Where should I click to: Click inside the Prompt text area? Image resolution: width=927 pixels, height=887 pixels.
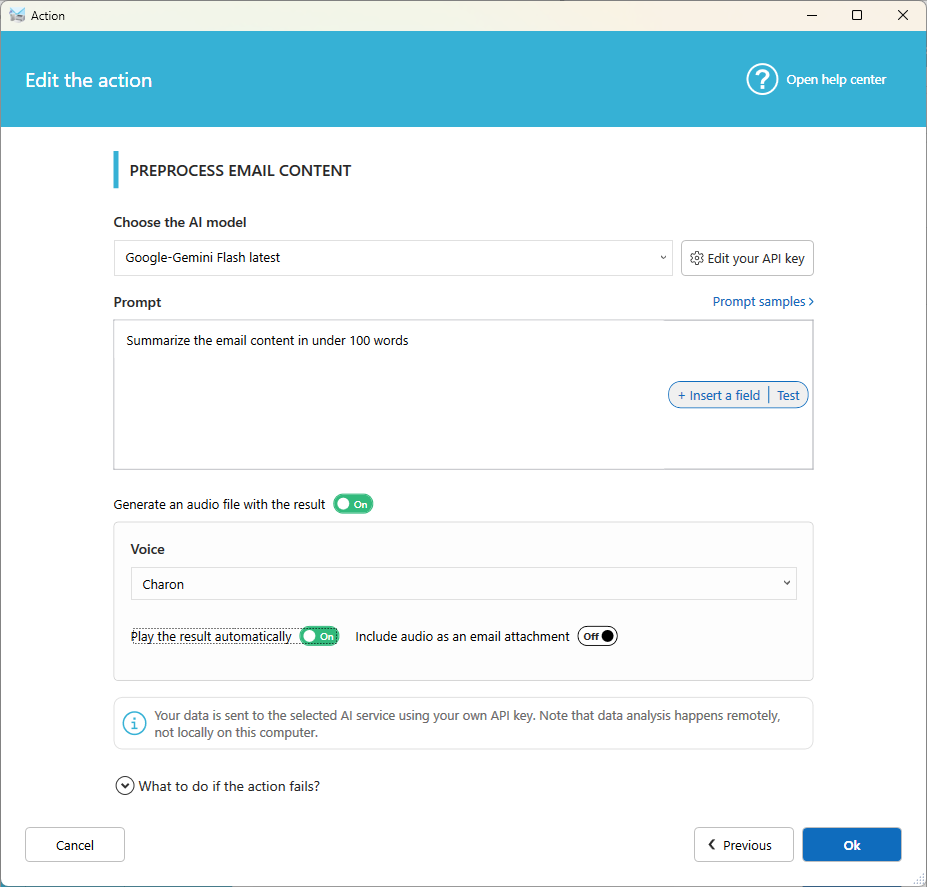[463, 394]
